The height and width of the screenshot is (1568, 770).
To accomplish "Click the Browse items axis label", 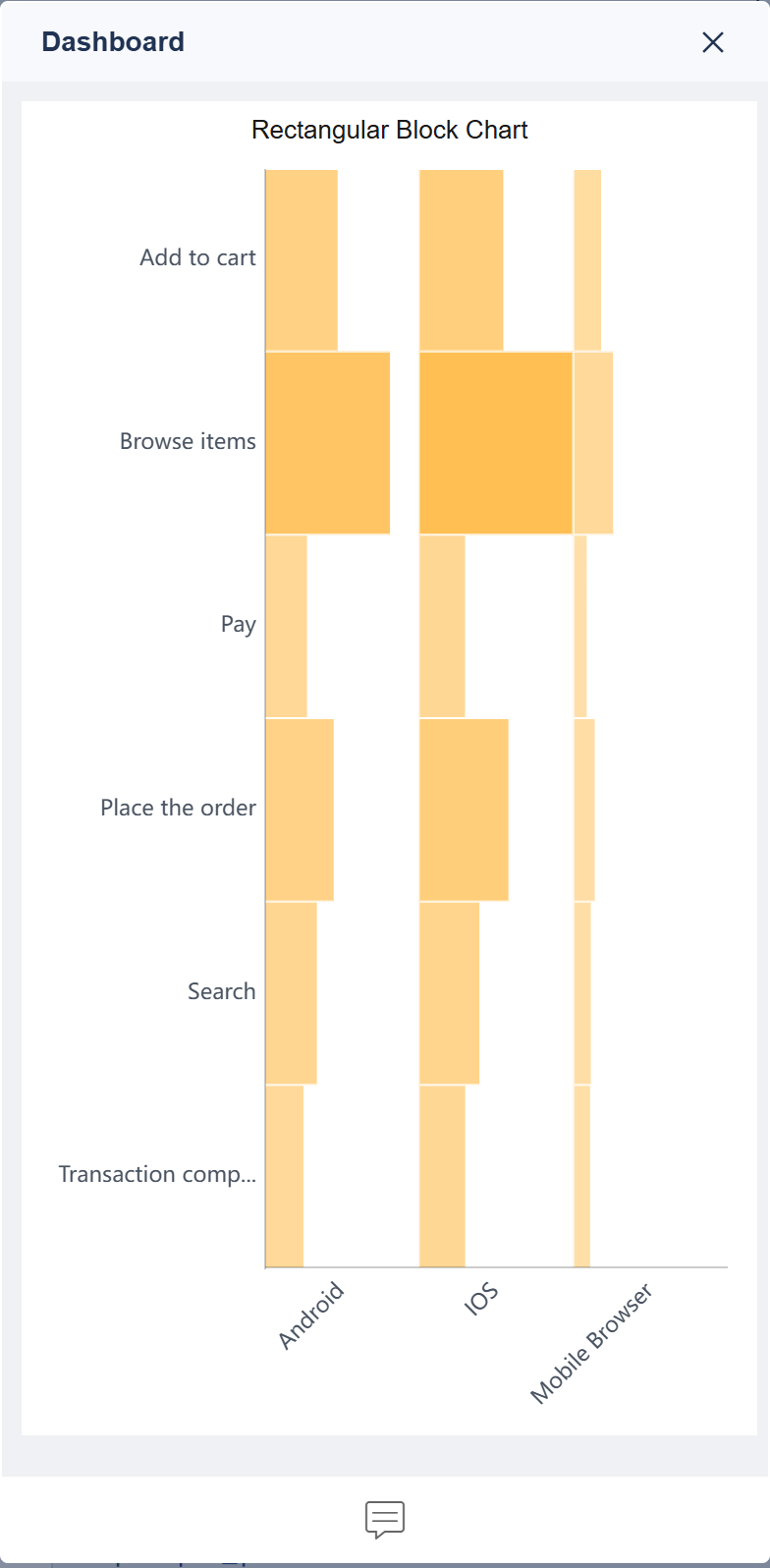I will 188,441.
